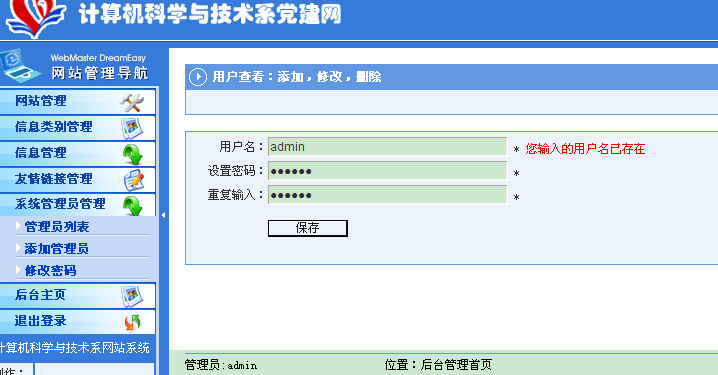The height and width of the screenshot is (375, 718).
Task: Click the hammer and wrench icon beside 网站管理
Action: (x=132, y=103)
